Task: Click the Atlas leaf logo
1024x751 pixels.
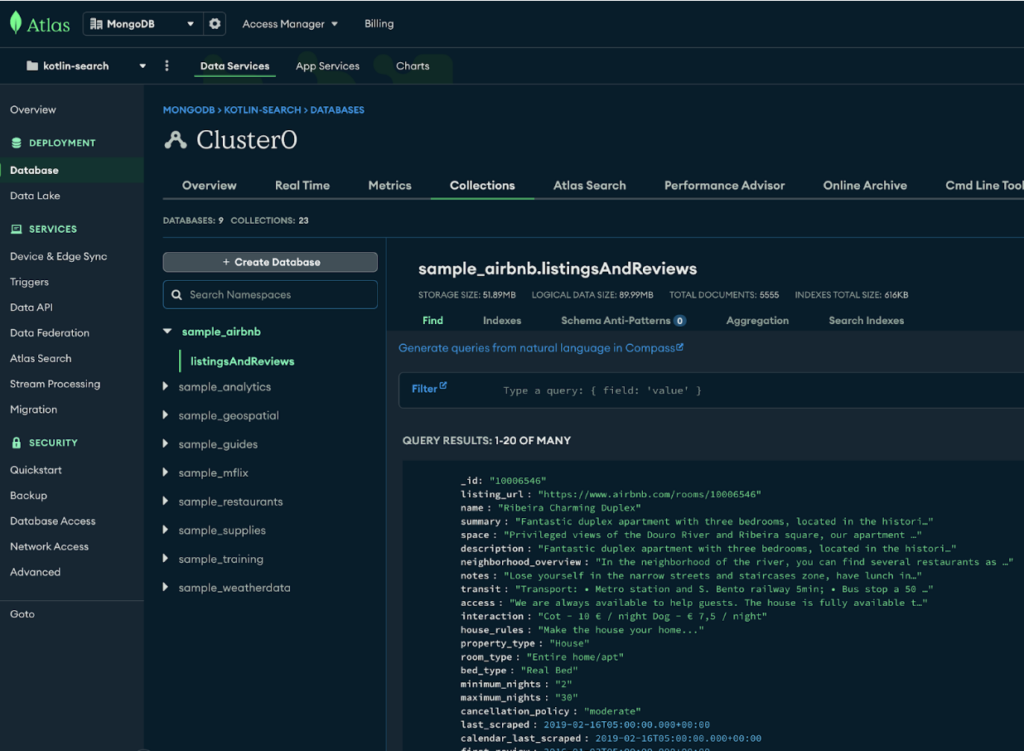Action: point(16,24)
